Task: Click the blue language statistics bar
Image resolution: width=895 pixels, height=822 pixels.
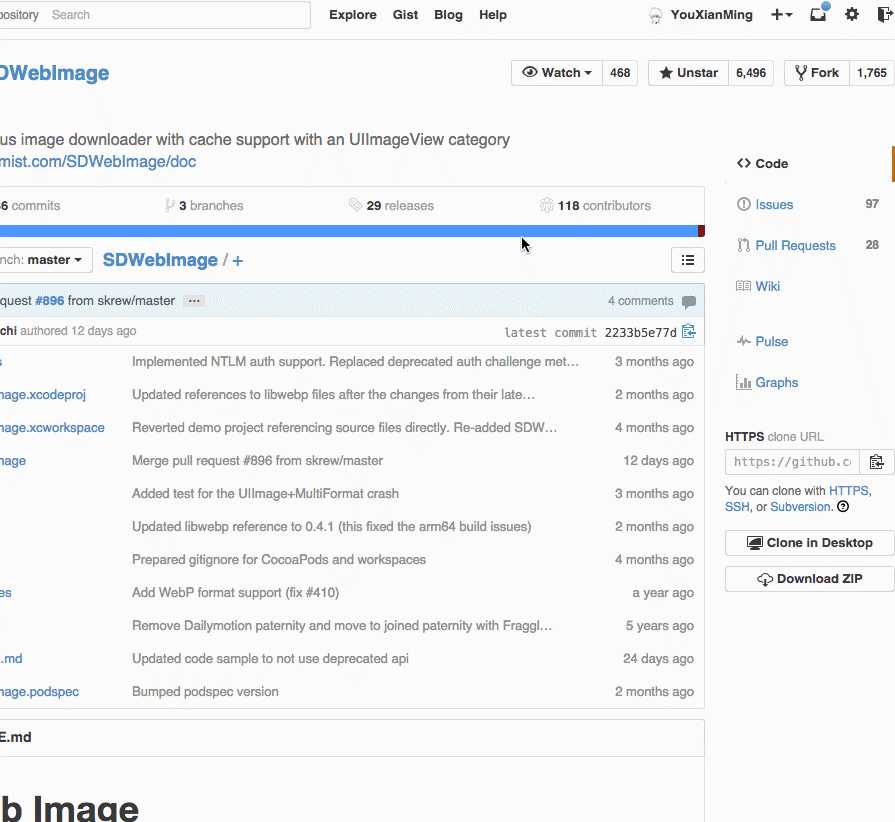Action: pyautogui.click(x=348, y=231)
